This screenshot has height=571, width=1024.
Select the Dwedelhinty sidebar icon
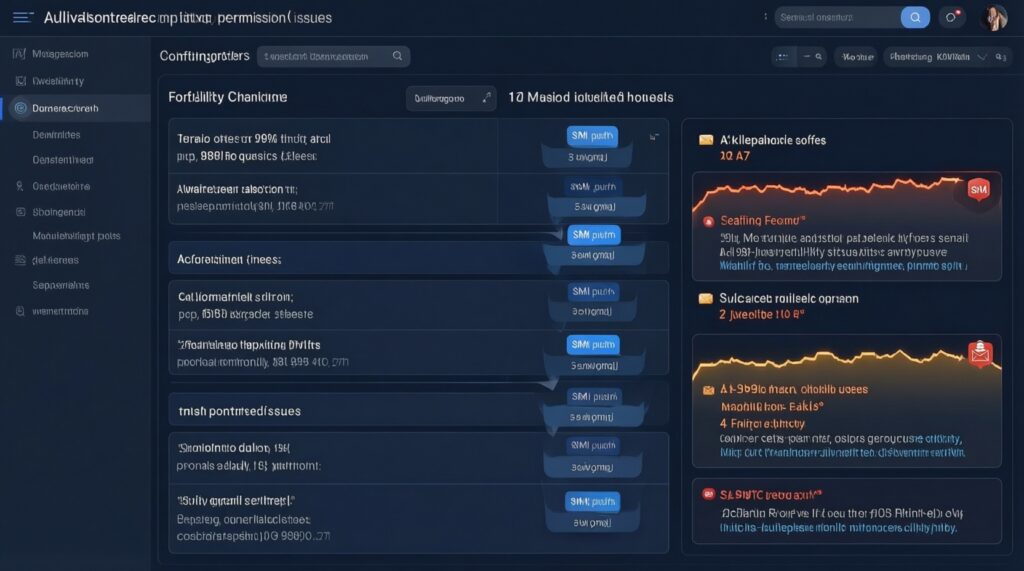(x=20, y=81)
